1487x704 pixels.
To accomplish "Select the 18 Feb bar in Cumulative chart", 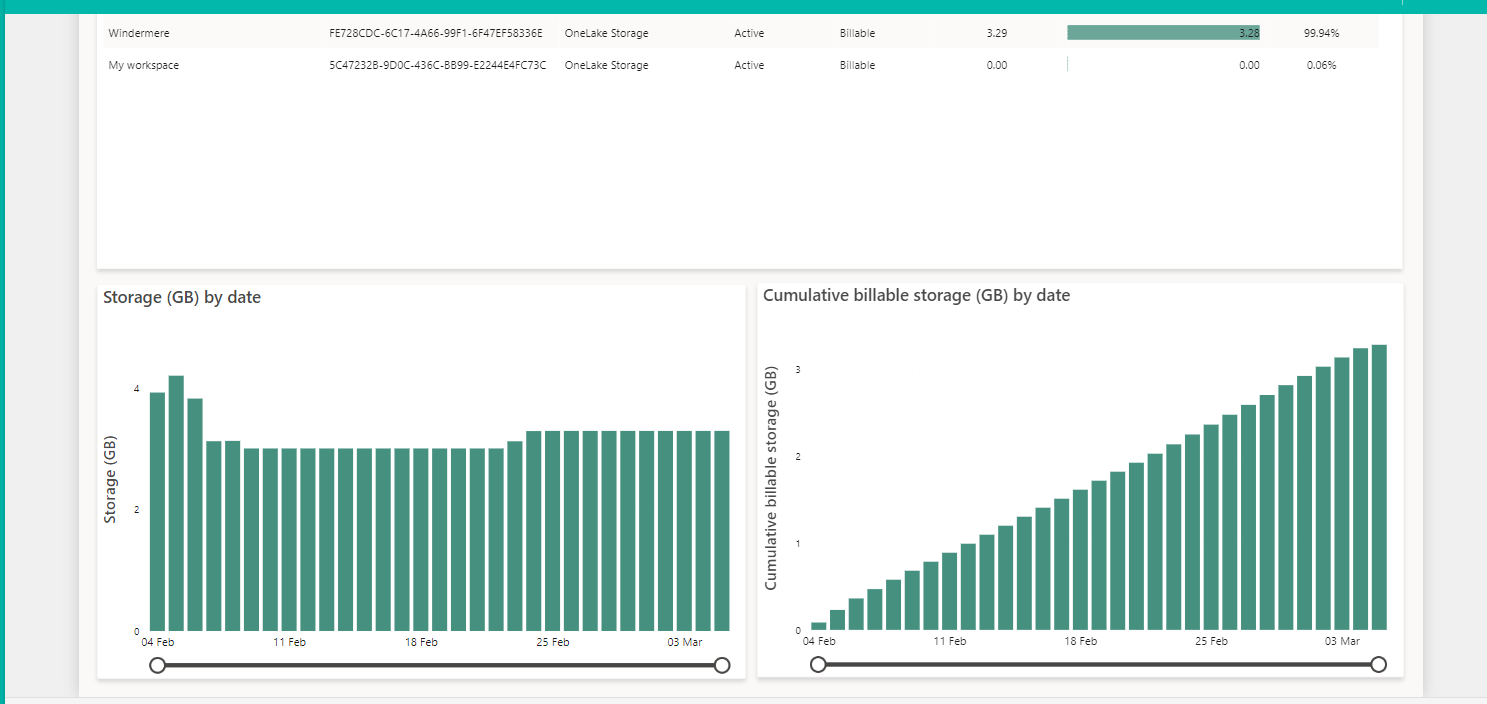I will (x=1080, y=560).
